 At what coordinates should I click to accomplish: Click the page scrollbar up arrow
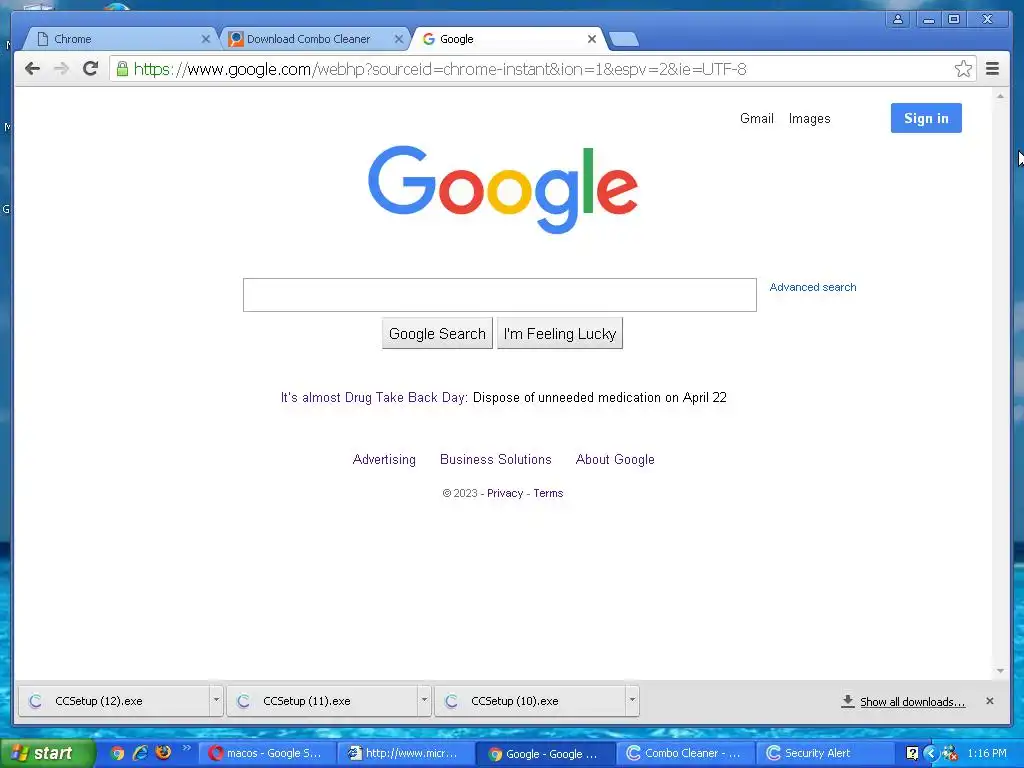[x=1000, y=95]
